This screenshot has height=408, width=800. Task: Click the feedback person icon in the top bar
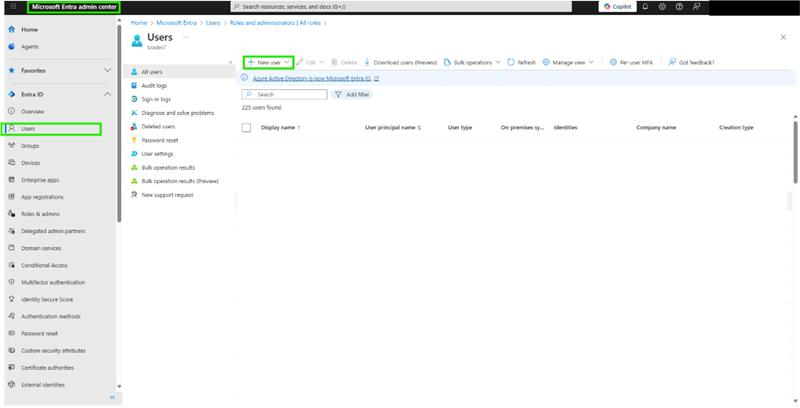(x=696, y=7)
